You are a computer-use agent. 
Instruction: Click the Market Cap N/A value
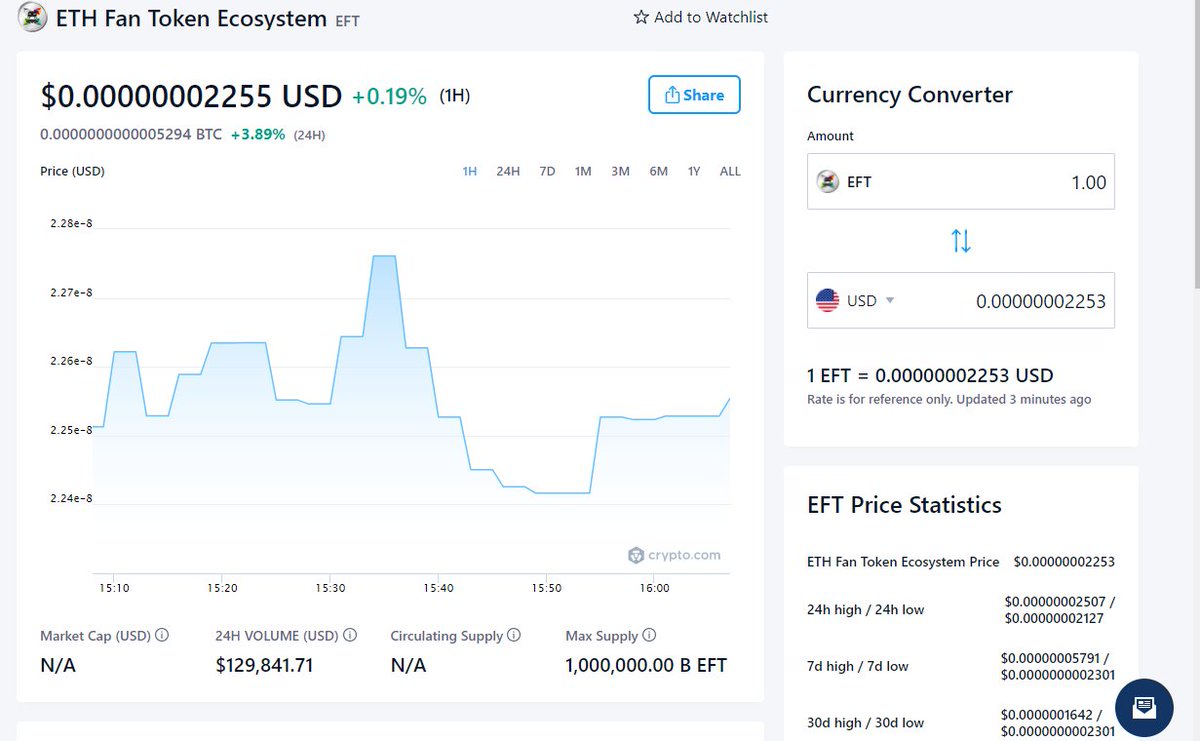(x=58, y=665)
